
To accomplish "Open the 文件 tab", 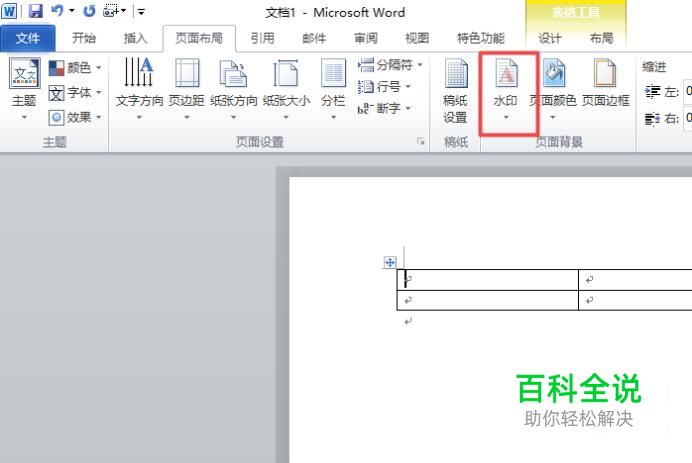I will click(28, 38).
